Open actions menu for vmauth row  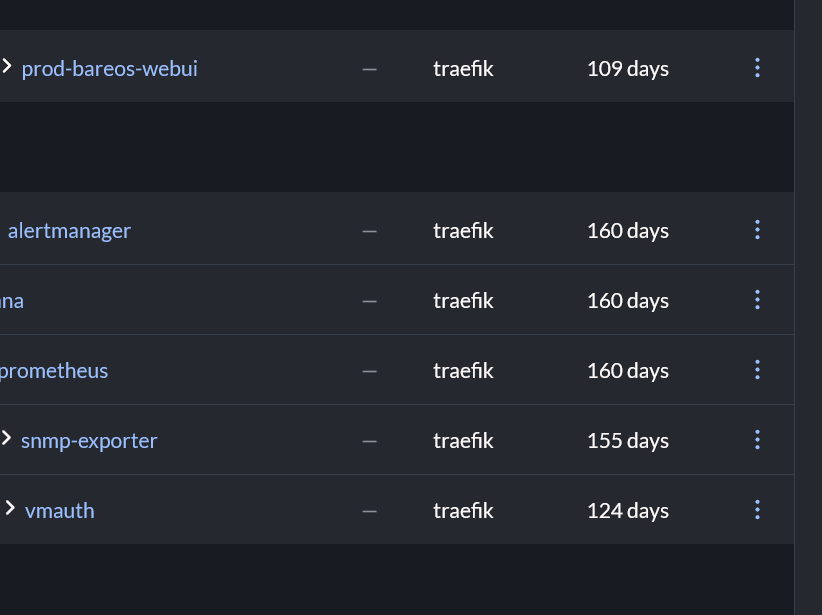pos(757,510)
